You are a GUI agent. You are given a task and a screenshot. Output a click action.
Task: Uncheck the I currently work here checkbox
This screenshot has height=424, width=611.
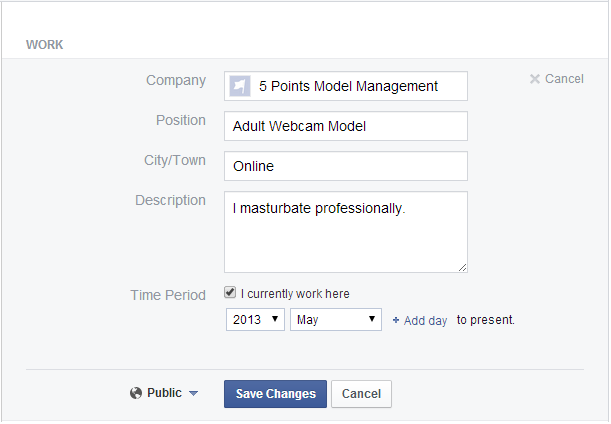click(x=230, y=292)
